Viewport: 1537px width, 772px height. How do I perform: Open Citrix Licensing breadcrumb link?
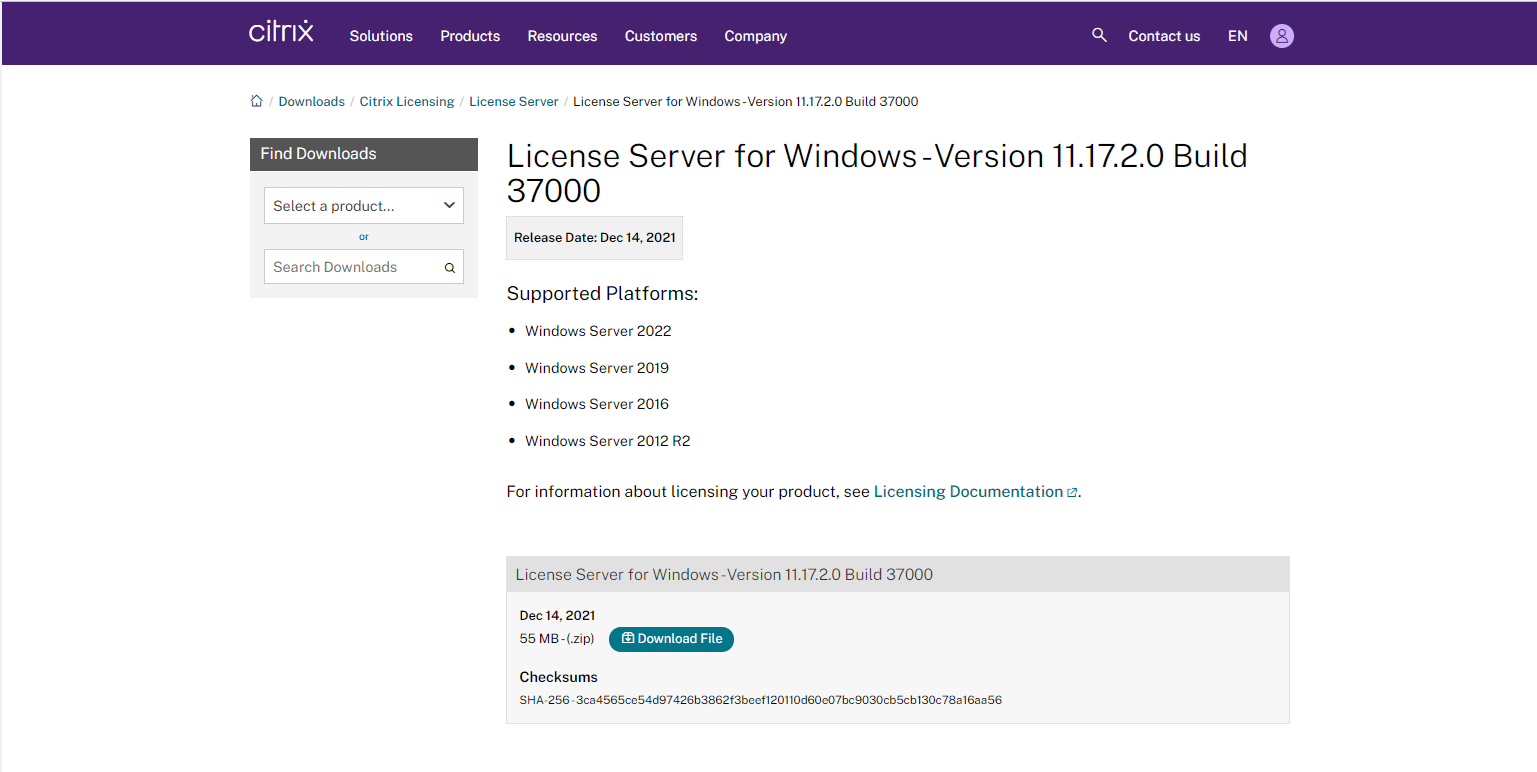click(x=407, y=101)
